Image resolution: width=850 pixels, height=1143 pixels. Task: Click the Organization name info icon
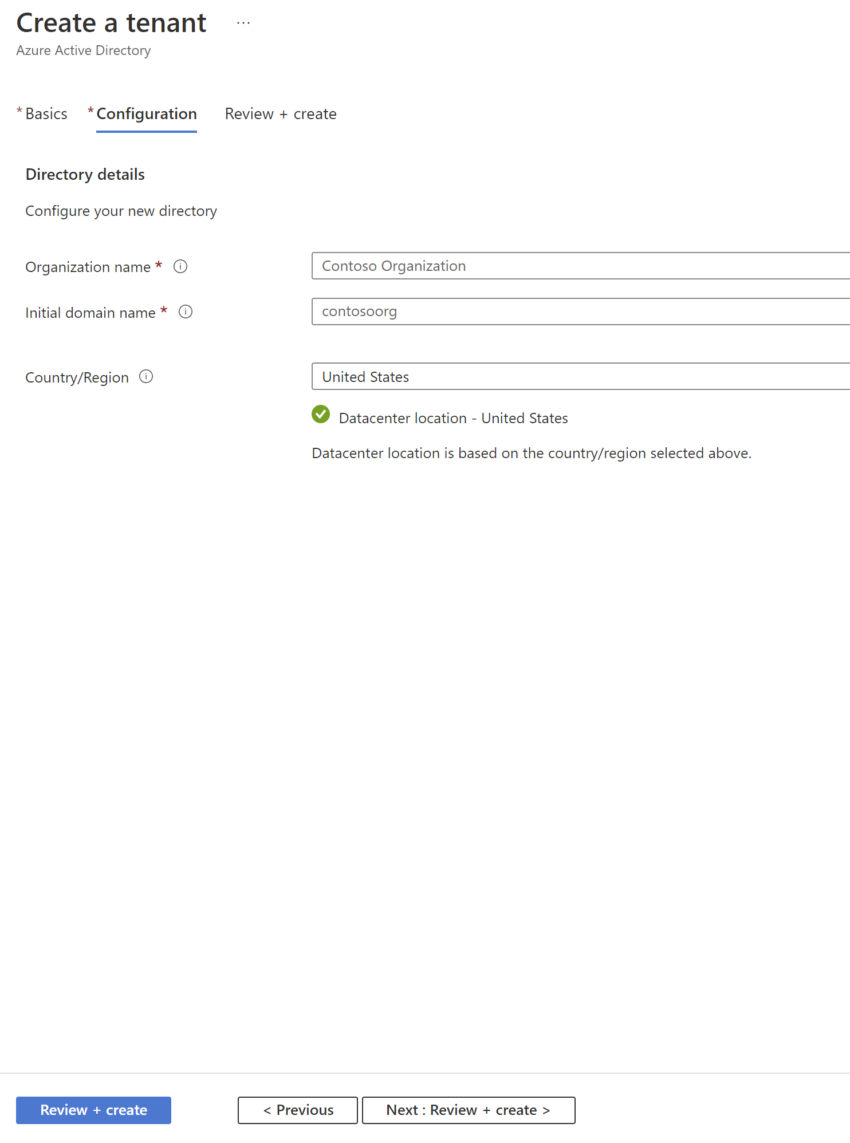180,266
